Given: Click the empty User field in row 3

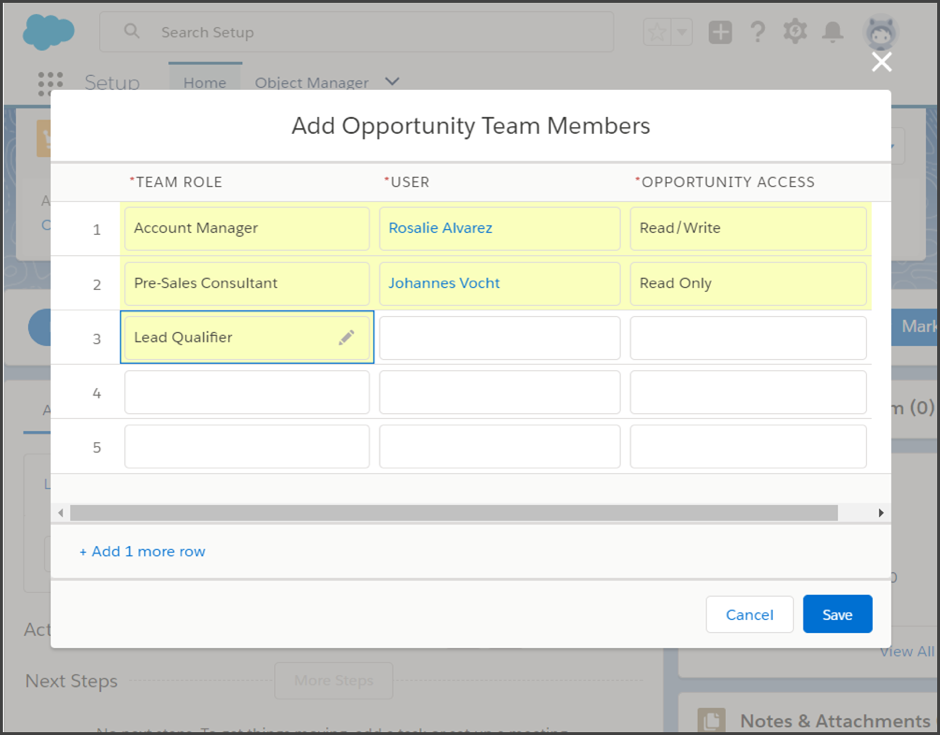Looking at the screenshot, I should 499,338.
